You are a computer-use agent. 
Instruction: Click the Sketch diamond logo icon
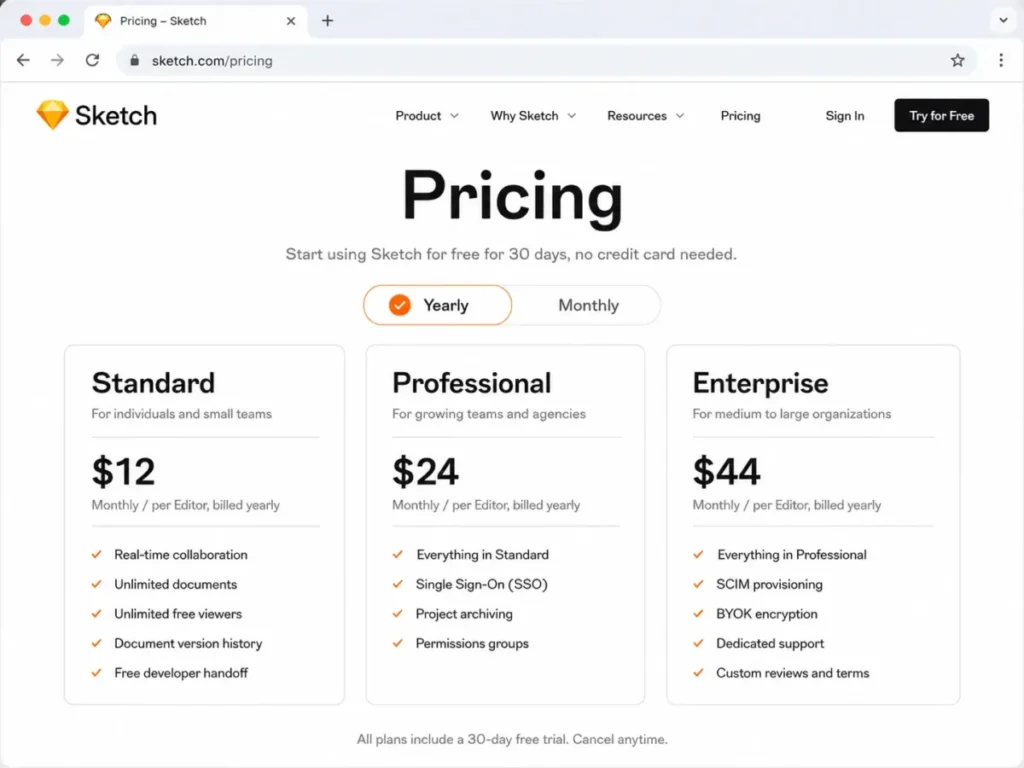click(x=52, y=115)
